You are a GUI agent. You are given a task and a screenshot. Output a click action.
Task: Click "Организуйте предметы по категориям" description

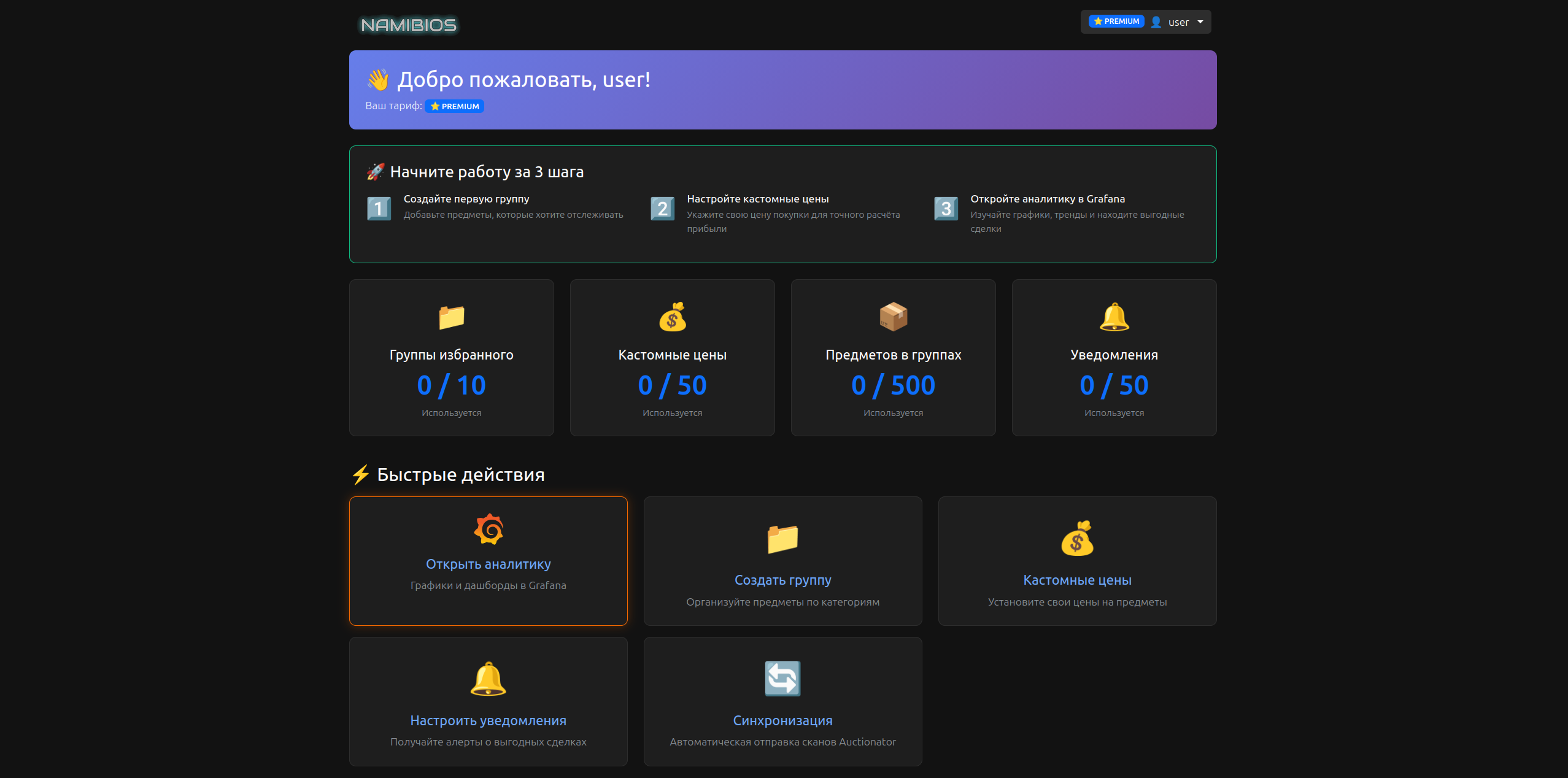(x=783, y=602)
